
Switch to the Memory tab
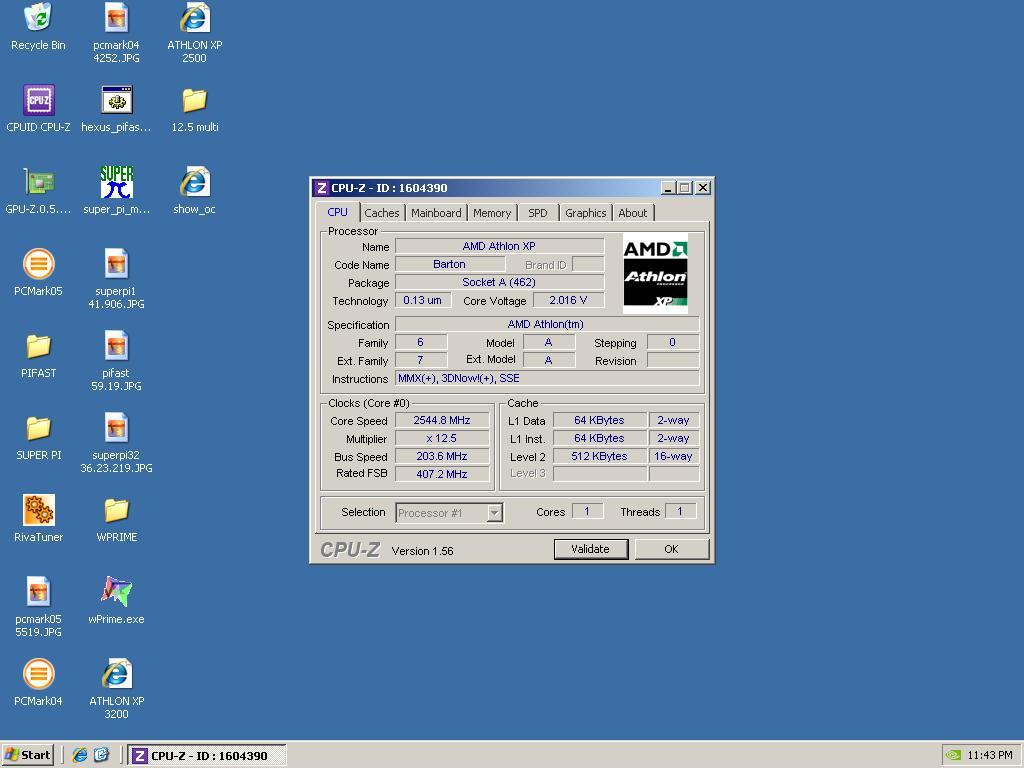[x=492, y=213]
